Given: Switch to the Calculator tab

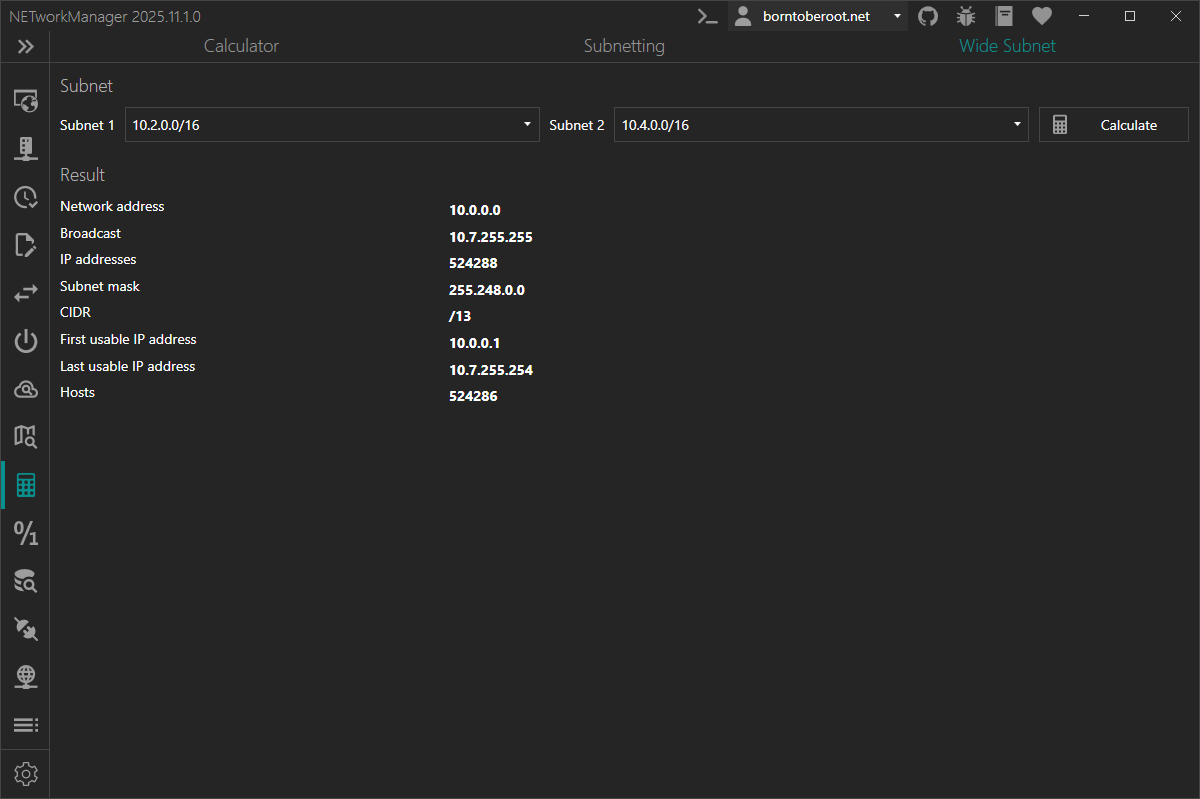Looking at the screenshot, I should [x=241, y=46].
